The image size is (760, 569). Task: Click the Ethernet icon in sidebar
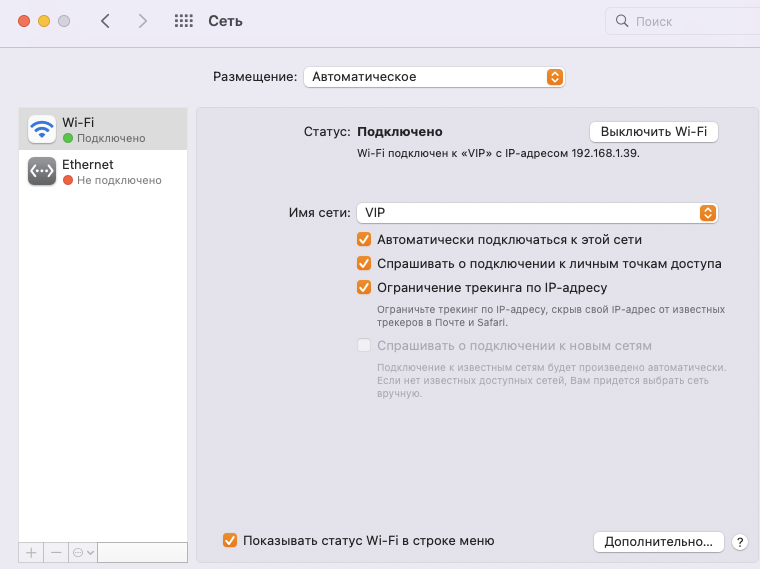pyautogui.click(x=42, y=172)
